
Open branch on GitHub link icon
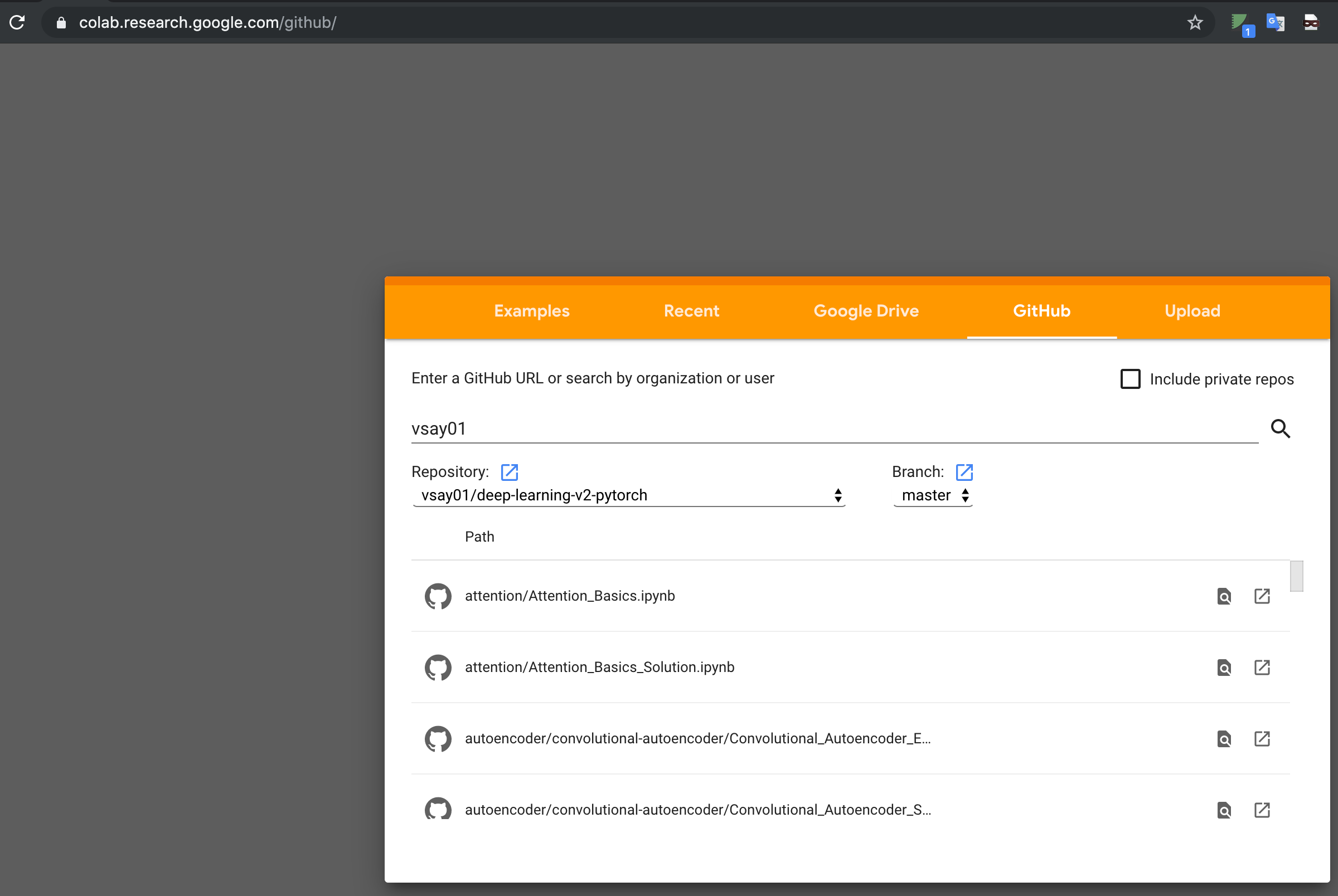pos(964,472)
